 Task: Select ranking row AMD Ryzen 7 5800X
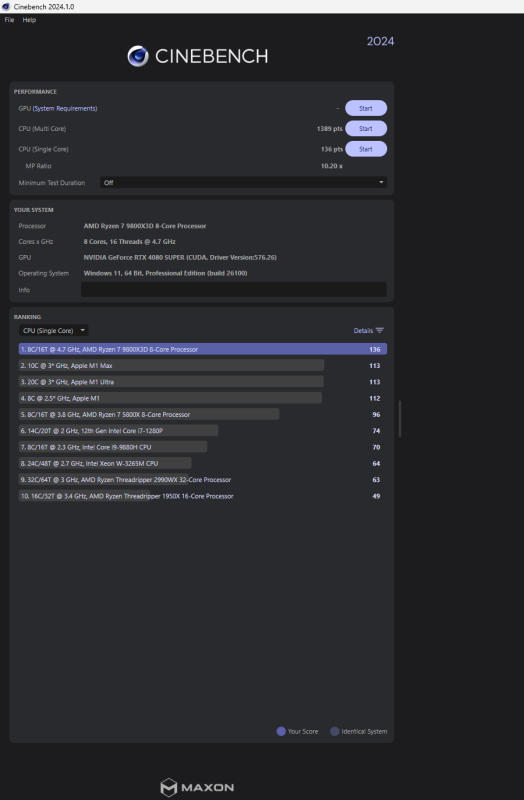203,414
